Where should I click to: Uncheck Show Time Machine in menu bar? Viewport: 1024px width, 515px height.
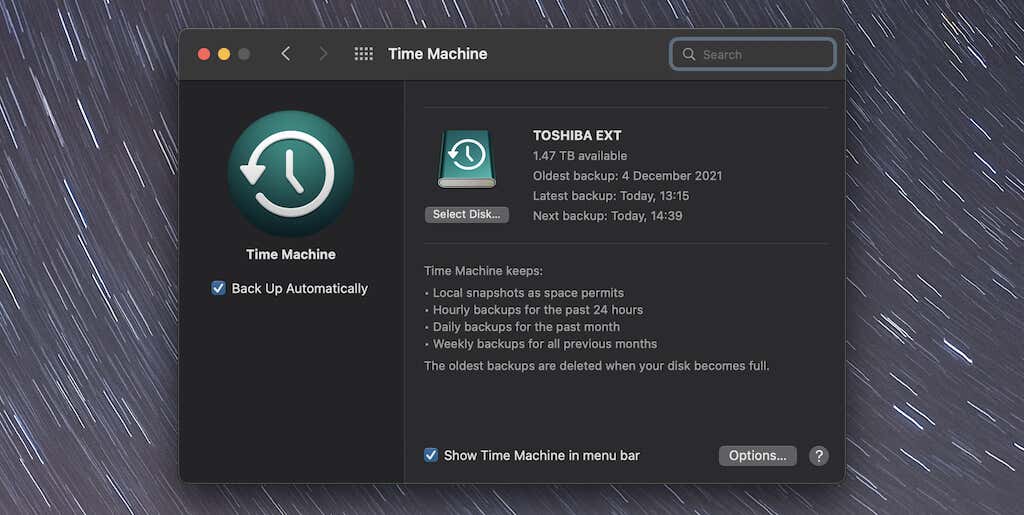[x=431, y=455]
